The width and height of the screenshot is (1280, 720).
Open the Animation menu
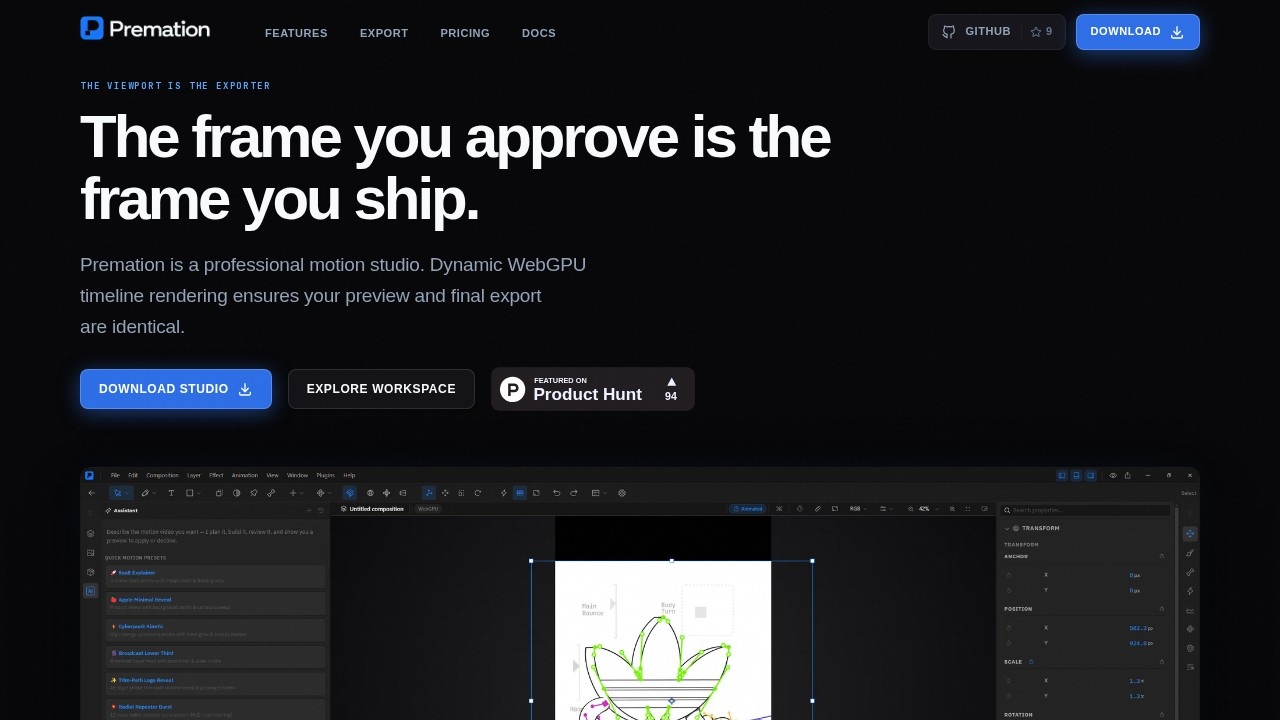(x=245, y=475)
